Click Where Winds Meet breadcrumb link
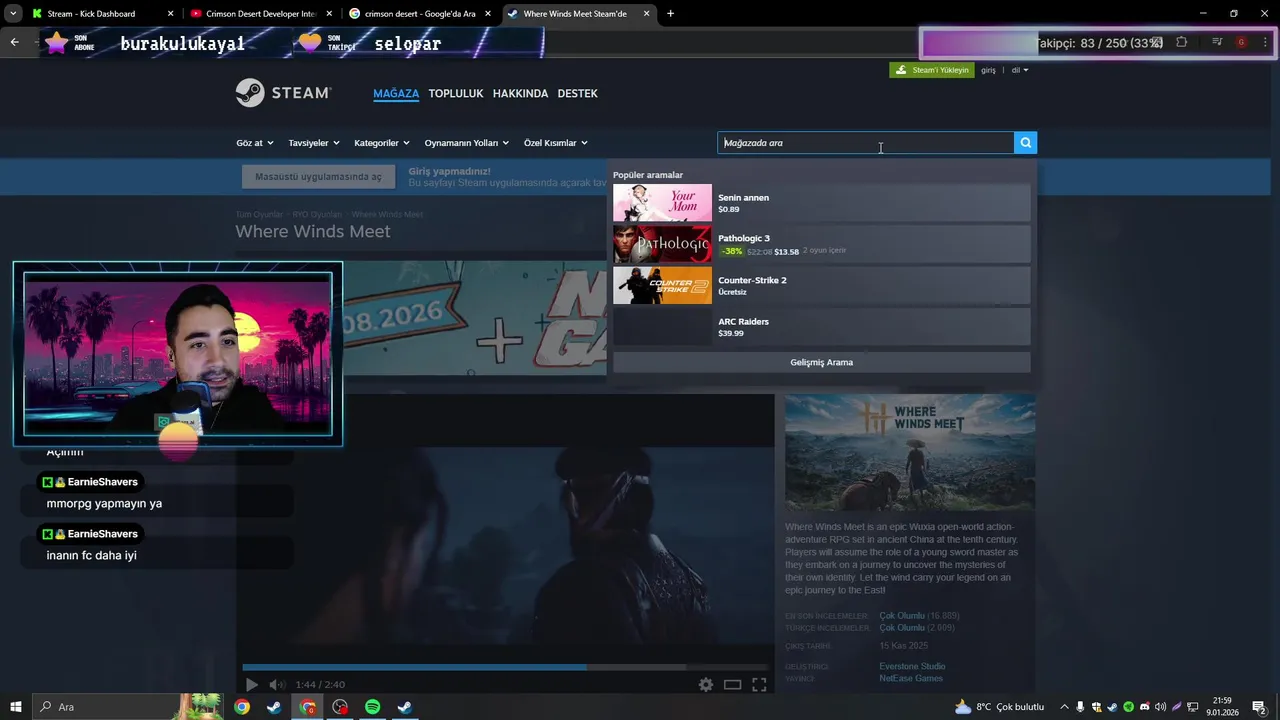The height and width of the screenshot is (720, 1280). [x=387, y=214]
